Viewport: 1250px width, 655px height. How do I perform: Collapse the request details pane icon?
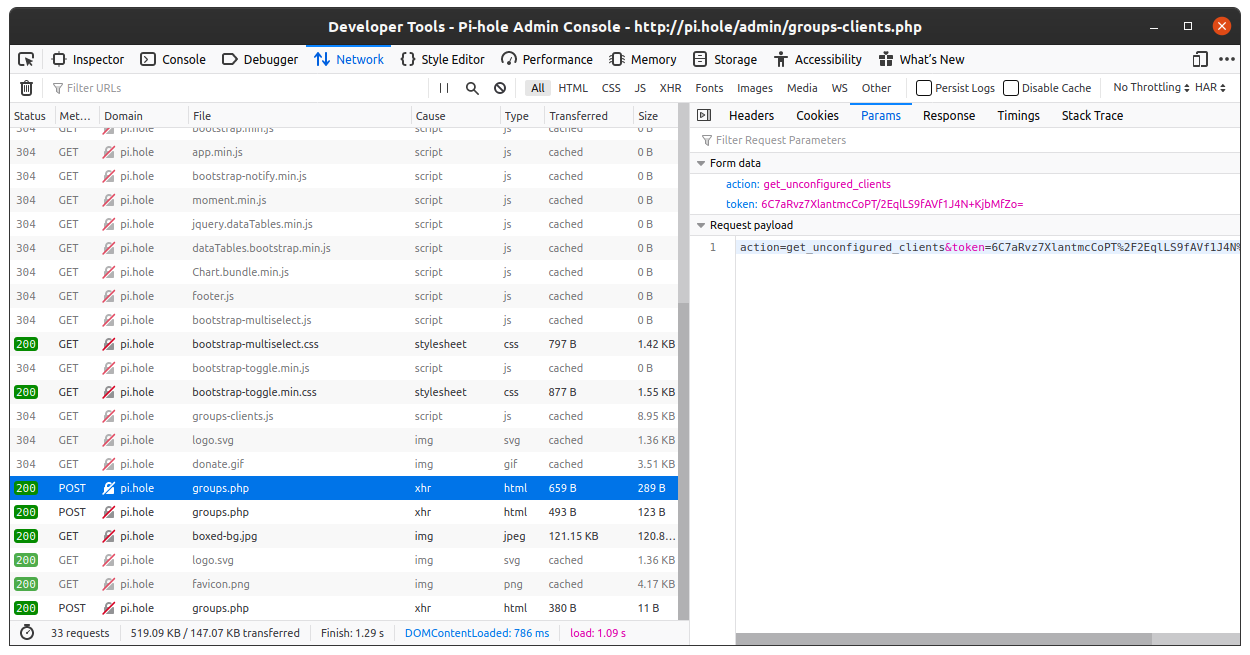[704, 116]
